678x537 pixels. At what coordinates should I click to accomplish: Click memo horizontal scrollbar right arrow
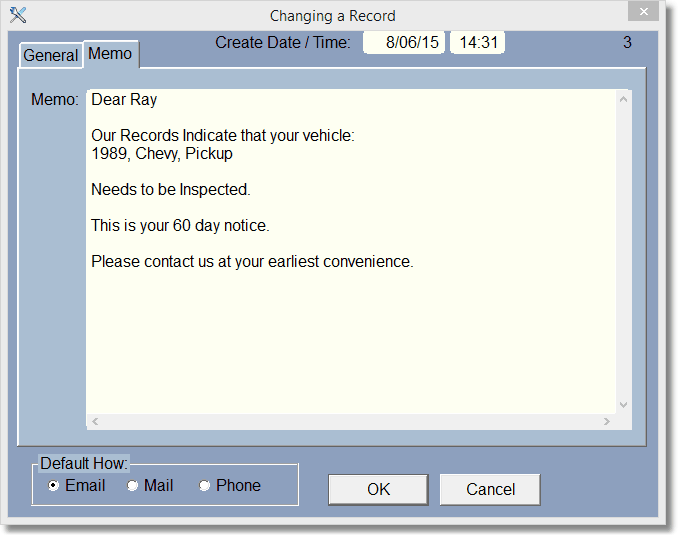608,422
